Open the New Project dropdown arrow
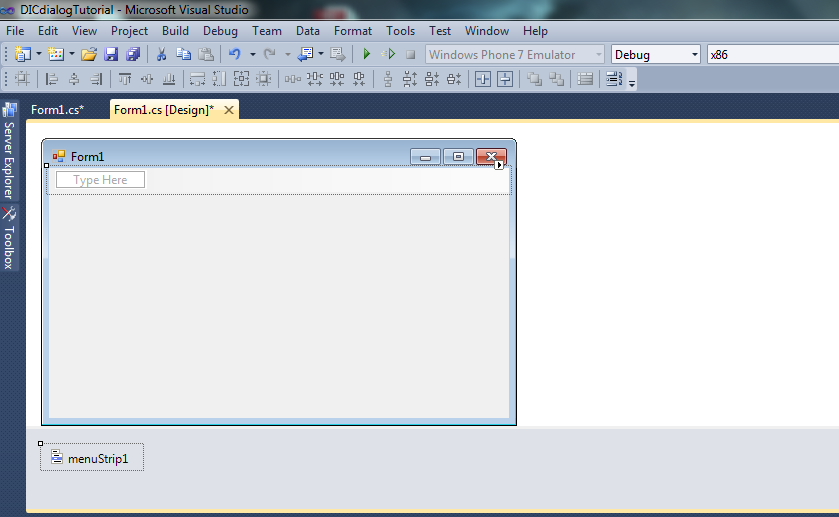 point(39,54)
